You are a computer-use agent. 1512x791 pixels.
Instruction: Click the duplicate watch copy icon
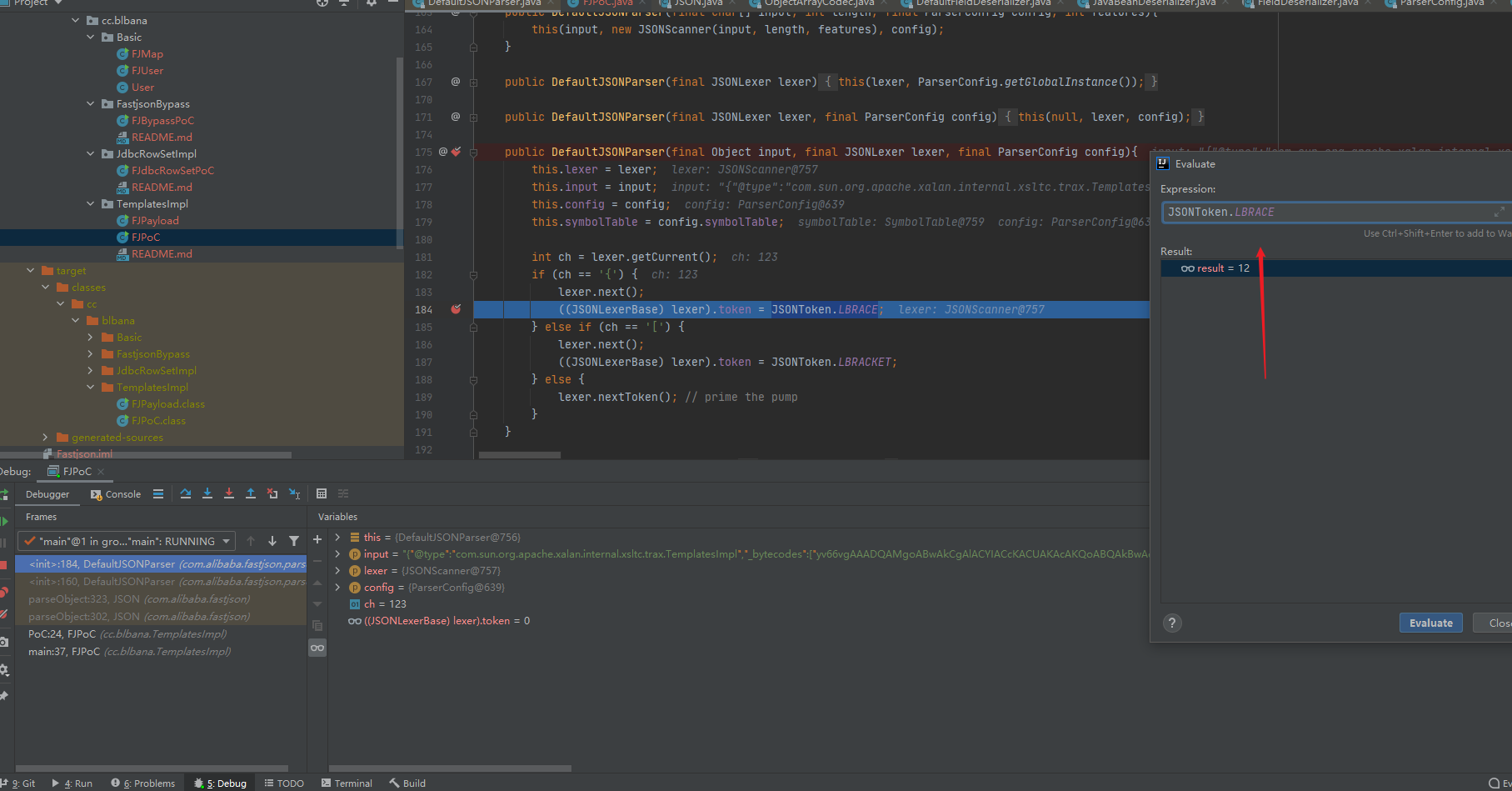317,625
